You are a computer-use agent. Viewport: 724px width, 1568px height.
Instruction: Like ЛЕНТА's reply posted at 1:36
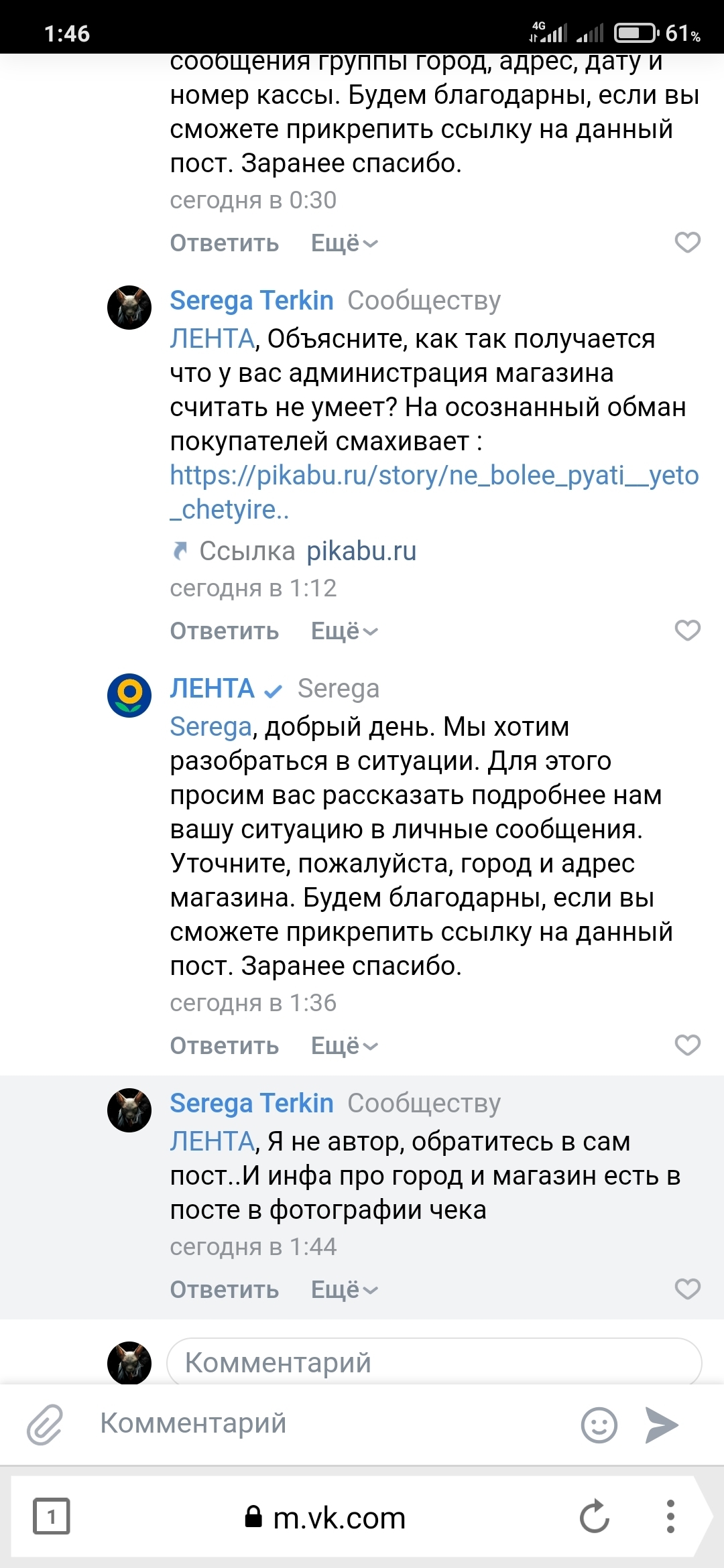coord(687,1045)
